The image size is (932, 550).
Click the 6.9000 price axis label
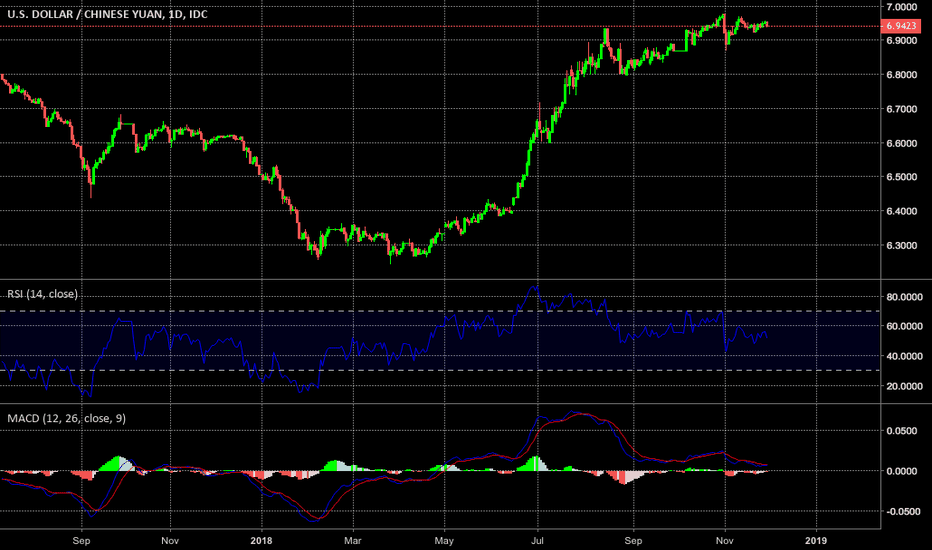(x=902, y=40)
